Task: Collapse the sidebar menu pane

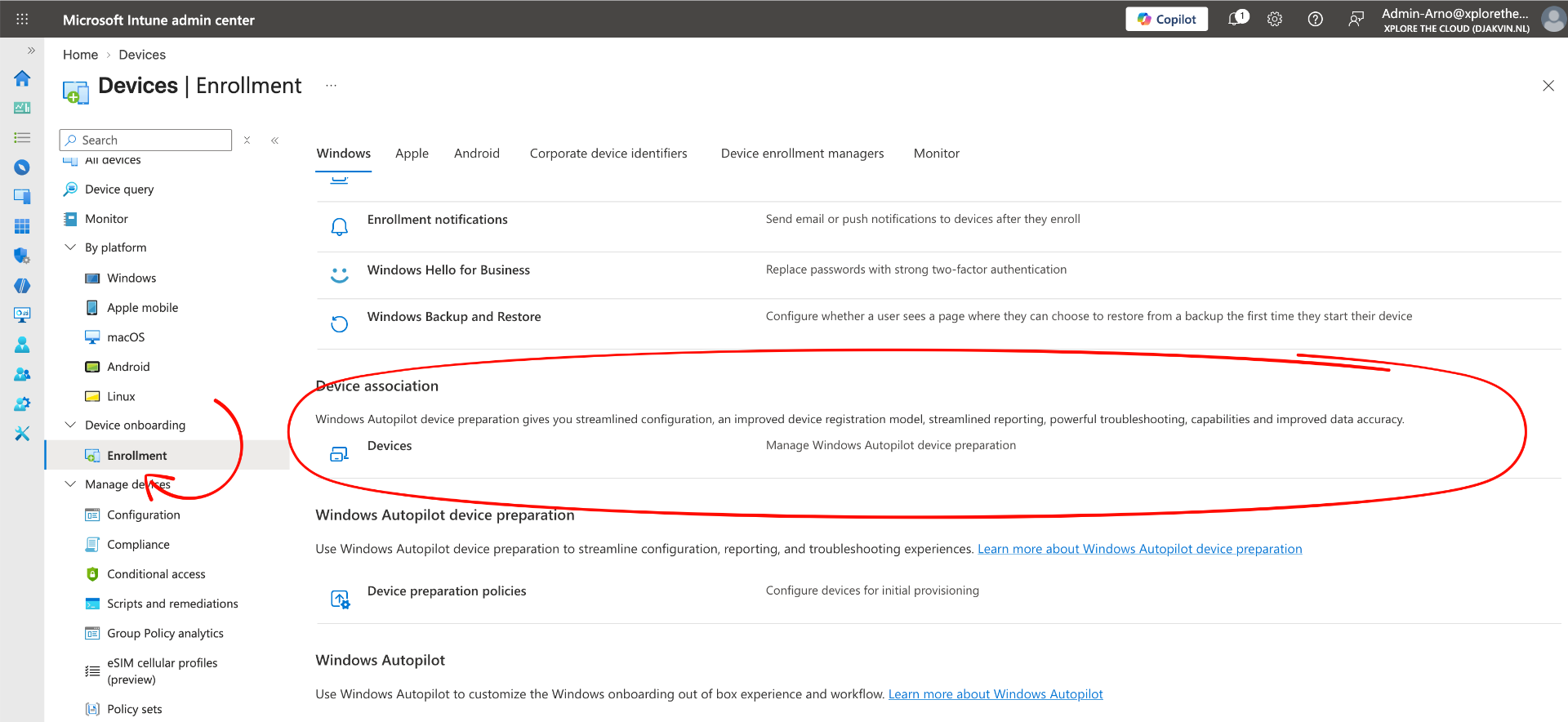Action: point(275,140)
